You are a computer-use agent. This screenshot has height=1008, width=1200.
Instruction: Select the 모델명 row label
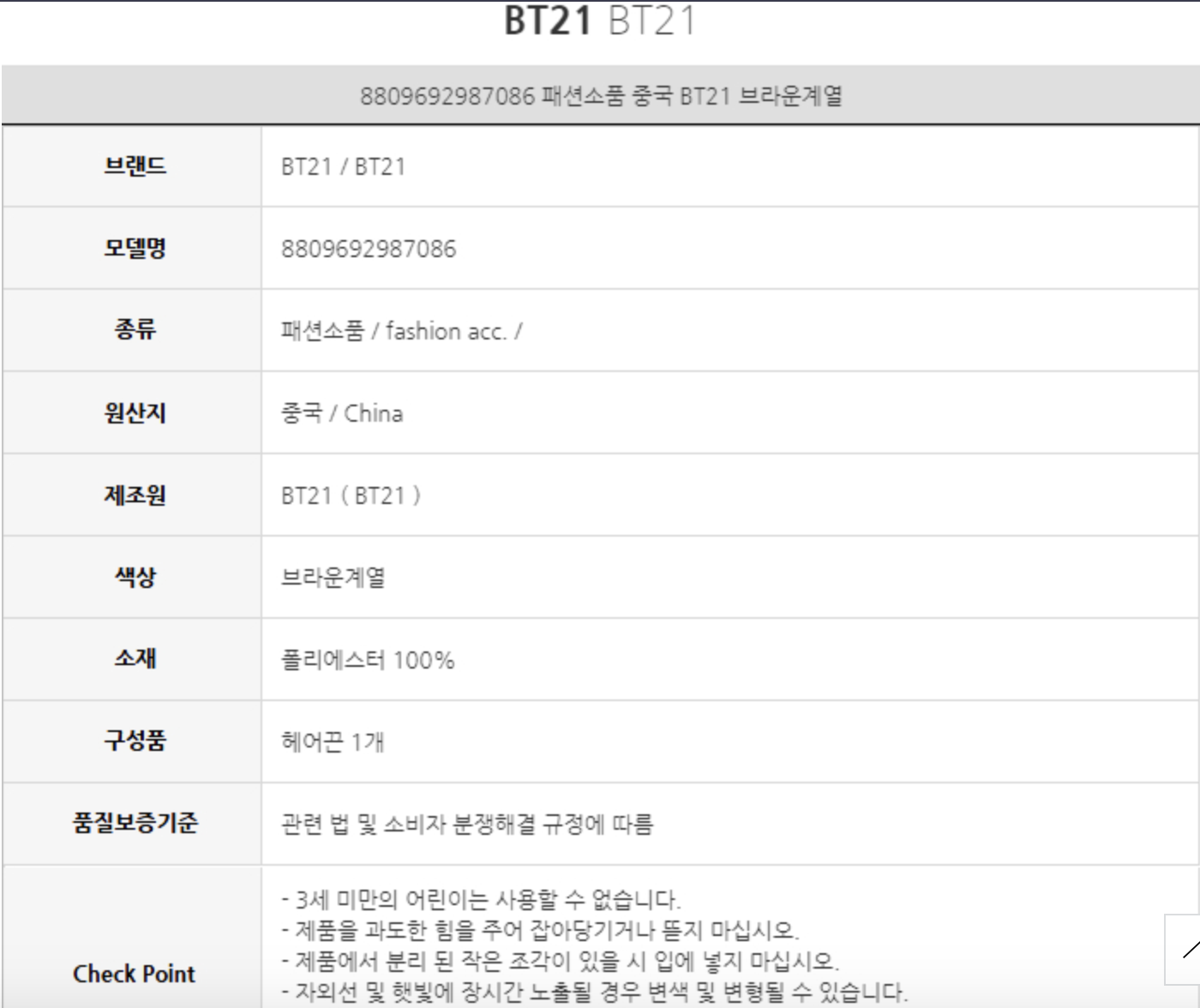coord(135,249)
